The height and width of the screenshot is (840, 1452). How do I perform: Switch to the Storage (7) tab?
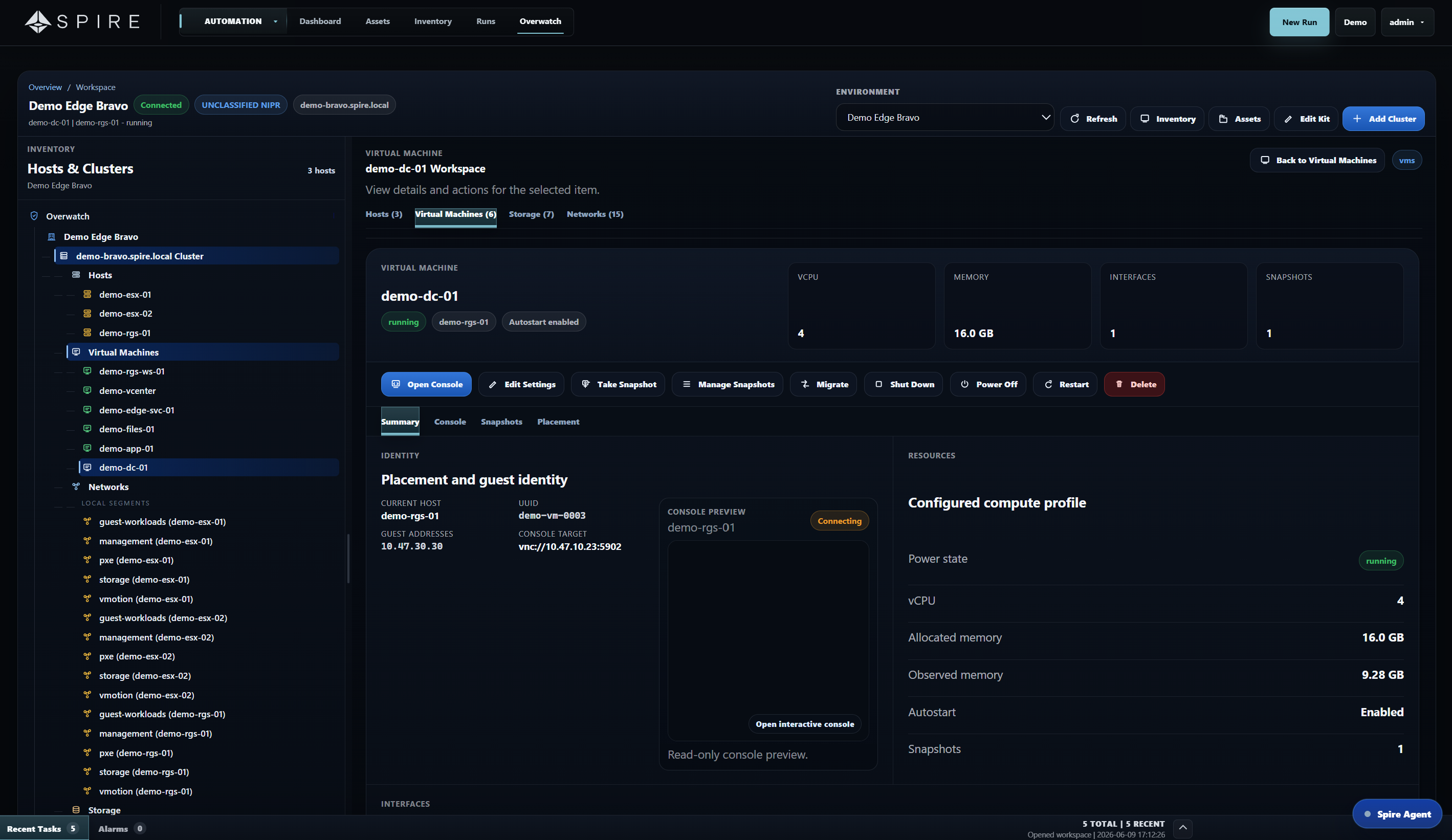(531, 214)
